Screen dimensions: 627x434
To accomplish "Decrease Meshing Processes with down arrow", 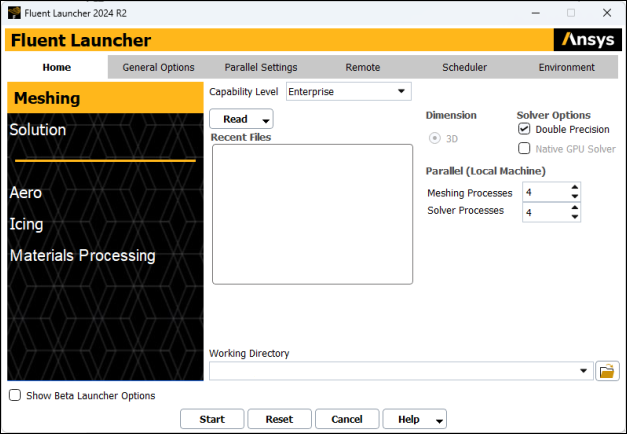I will pyautogui.click(x=575, y=196).
